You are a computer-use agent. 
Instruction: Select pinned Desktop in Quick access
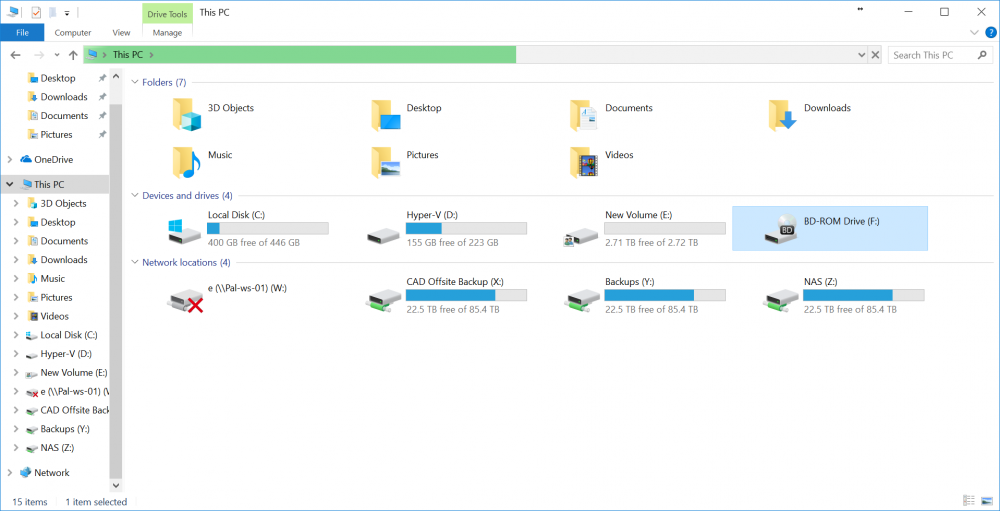[x=58, y=78]
